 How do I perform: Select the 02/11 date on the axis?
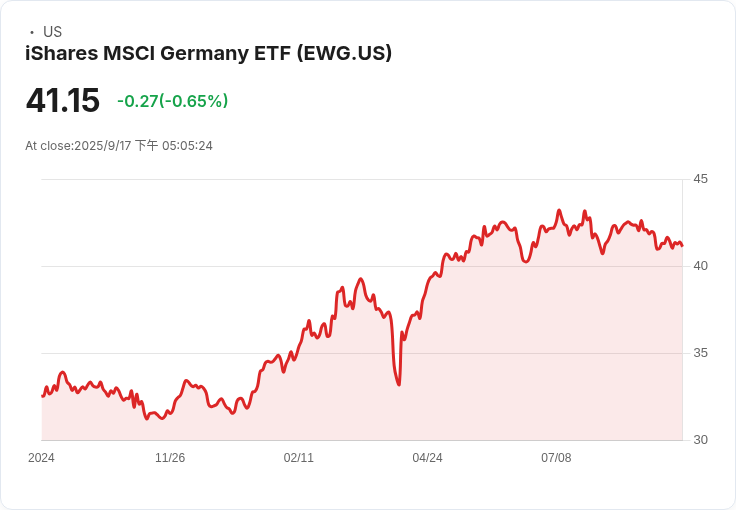pos(299,458)
